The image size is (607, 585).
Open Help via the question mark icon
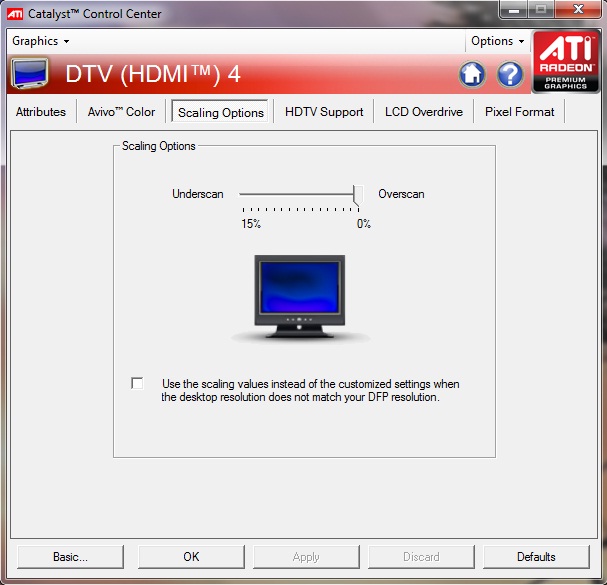[x=510, y=74]
